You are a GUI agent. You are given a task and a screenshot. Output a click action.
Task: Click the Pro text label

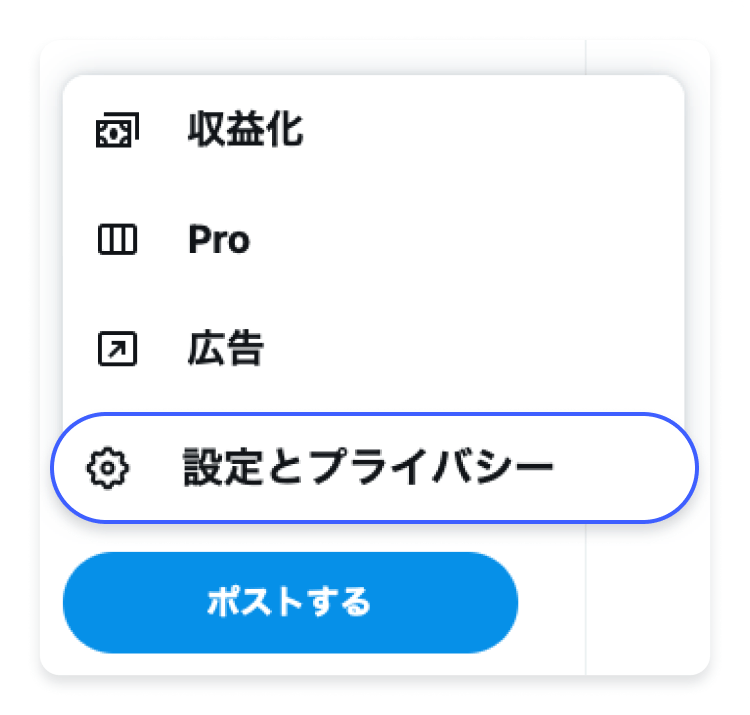point(219,240)
